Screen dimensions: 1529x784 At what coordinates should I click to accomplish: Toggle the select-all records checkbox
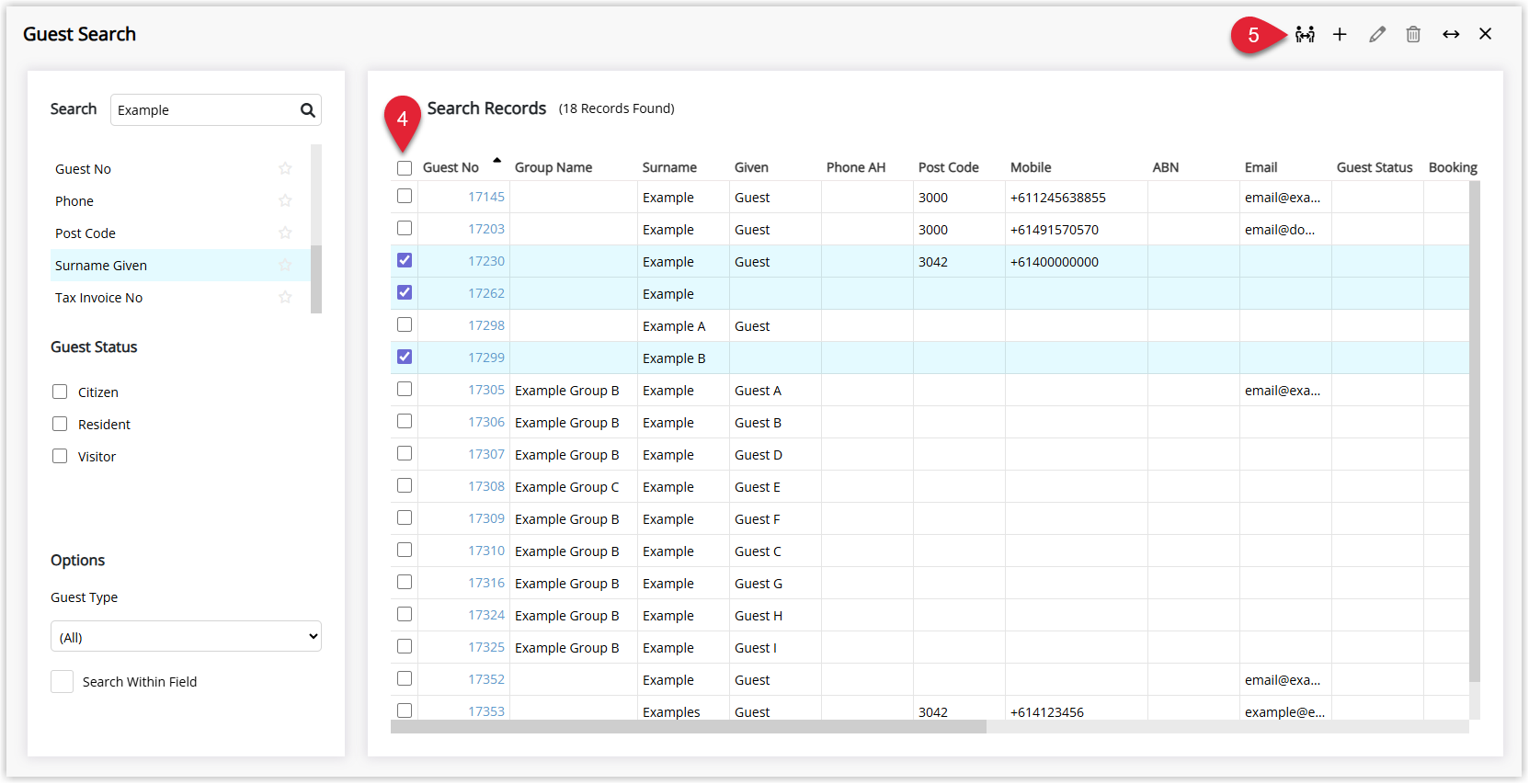(x=405, y=168)
